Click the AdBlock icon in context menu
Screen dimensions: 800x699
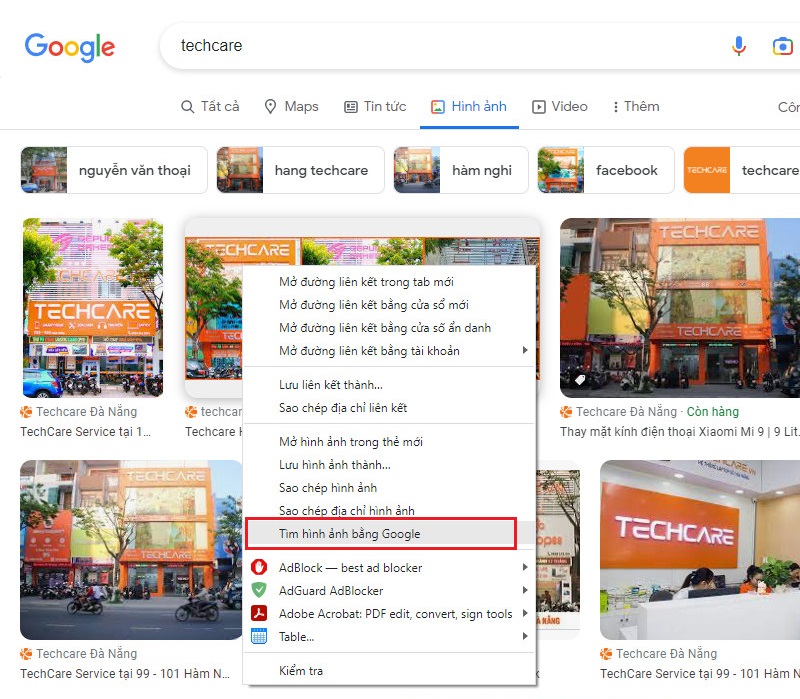[259, 567]
